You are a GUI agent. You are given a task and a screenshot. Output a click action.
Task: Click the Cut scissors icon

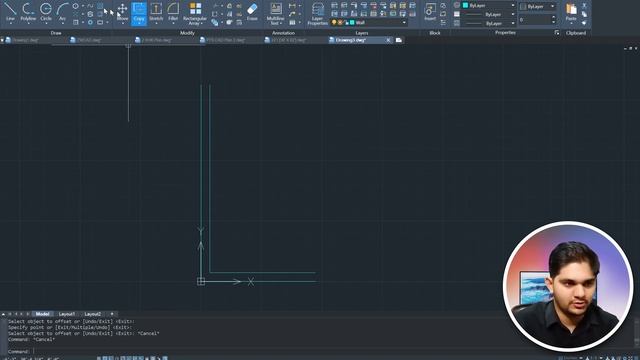pos(584,5)
